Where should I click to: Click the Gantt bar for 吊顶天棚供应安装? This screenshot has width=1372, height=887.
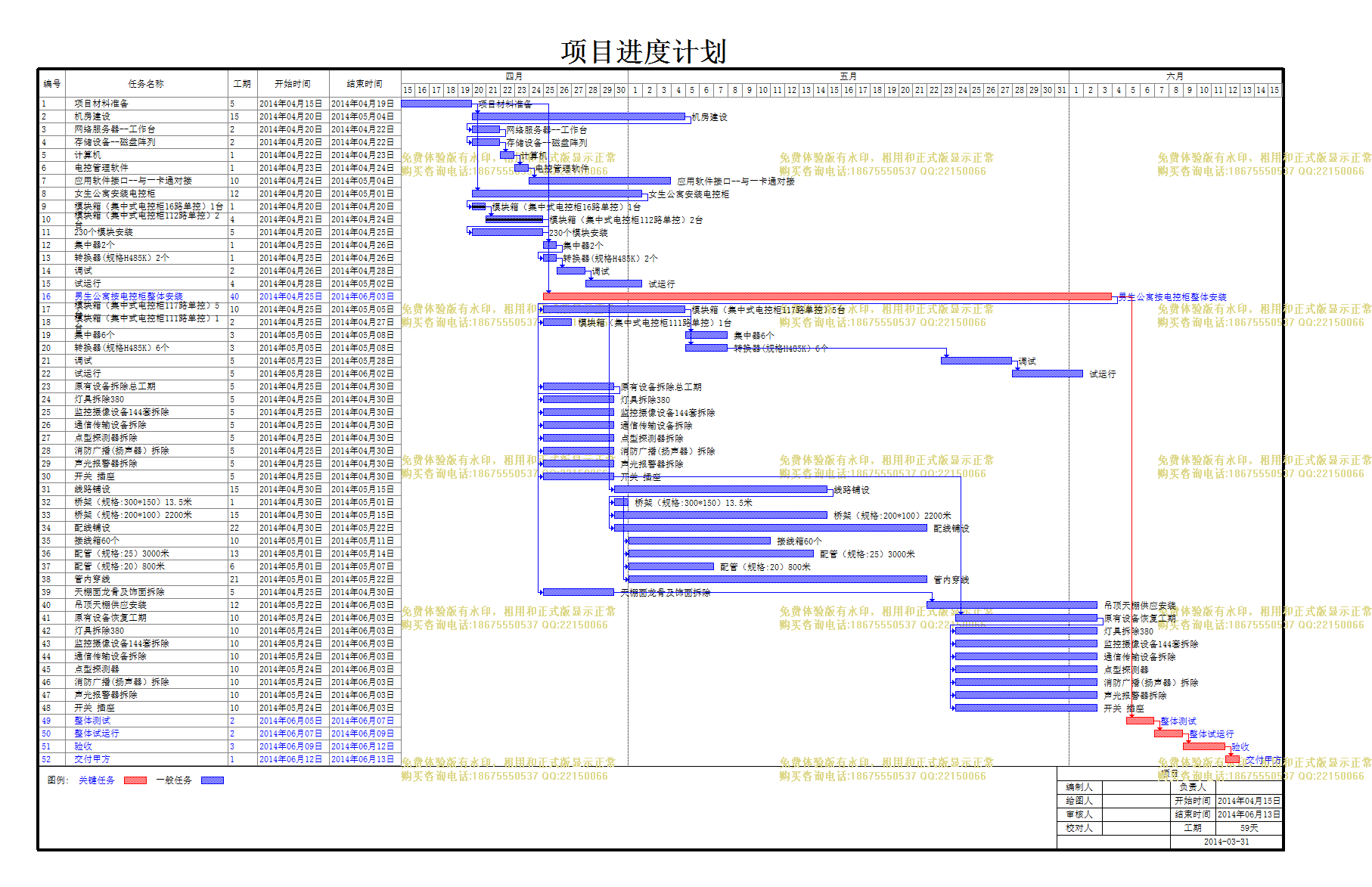[x=1012, y=605]
